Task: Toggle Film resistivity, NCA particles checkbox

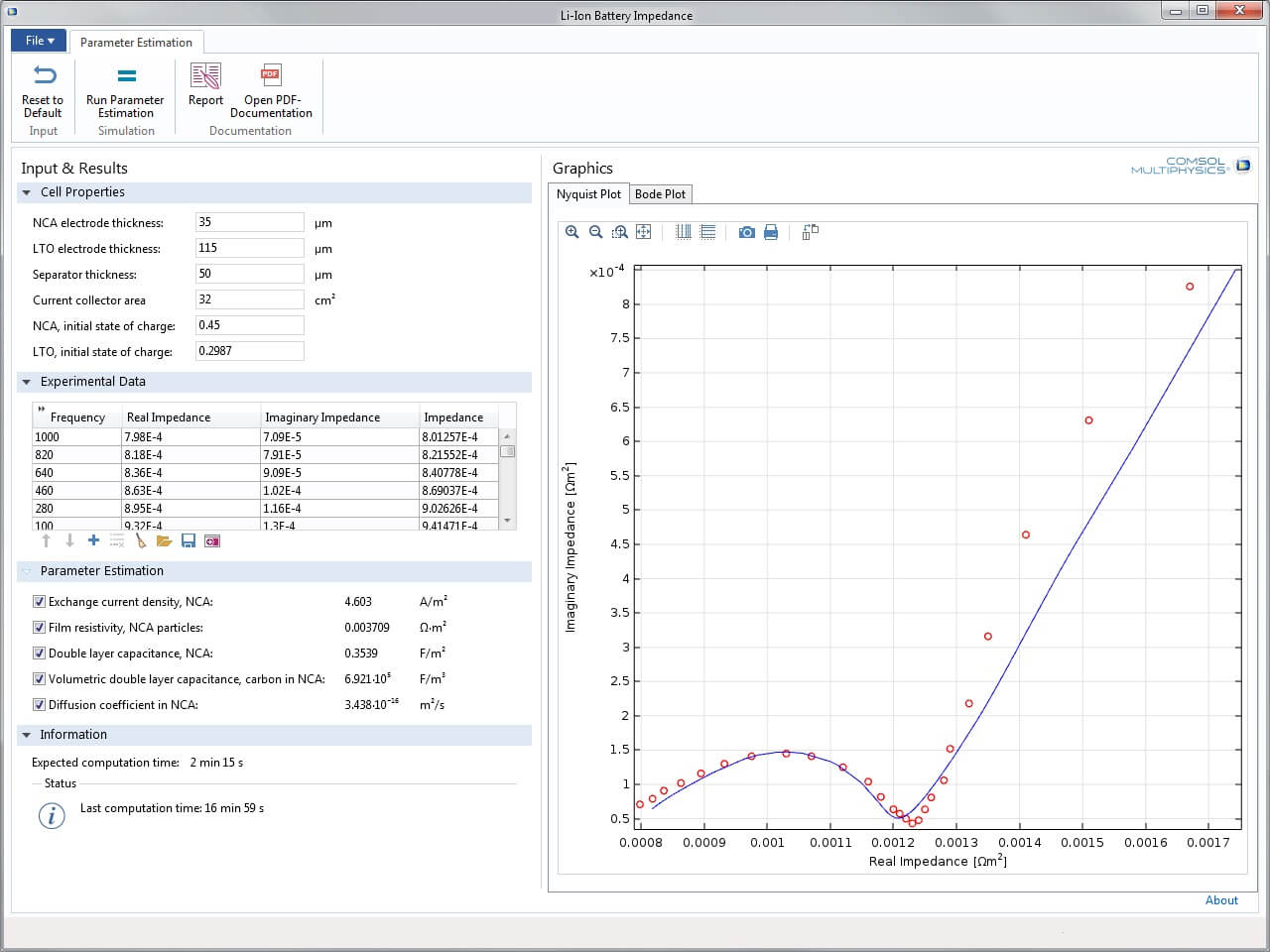Action: tap(40, 628)
